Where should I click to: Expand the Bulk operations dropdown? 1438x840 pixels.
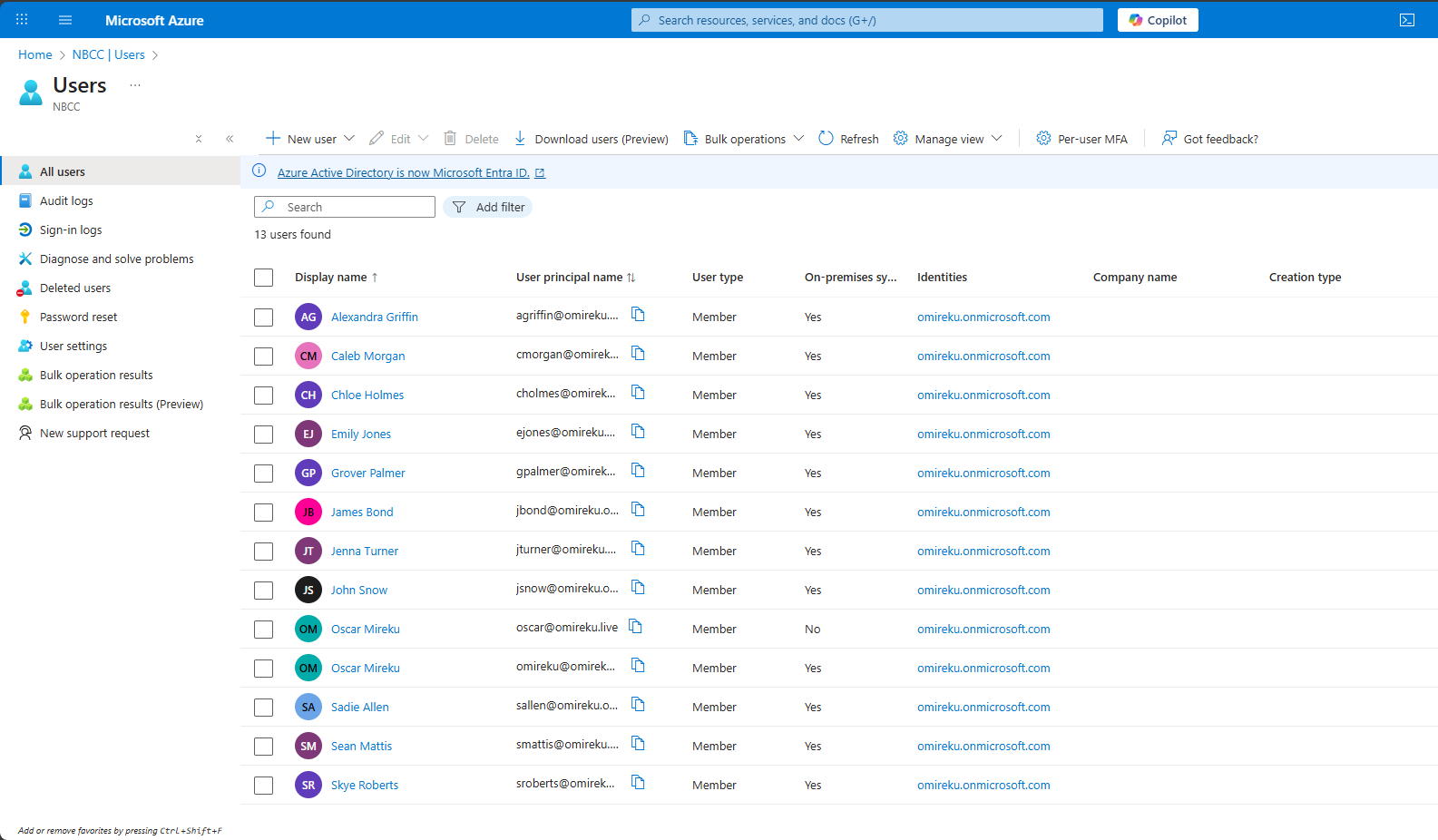(798, 139)
